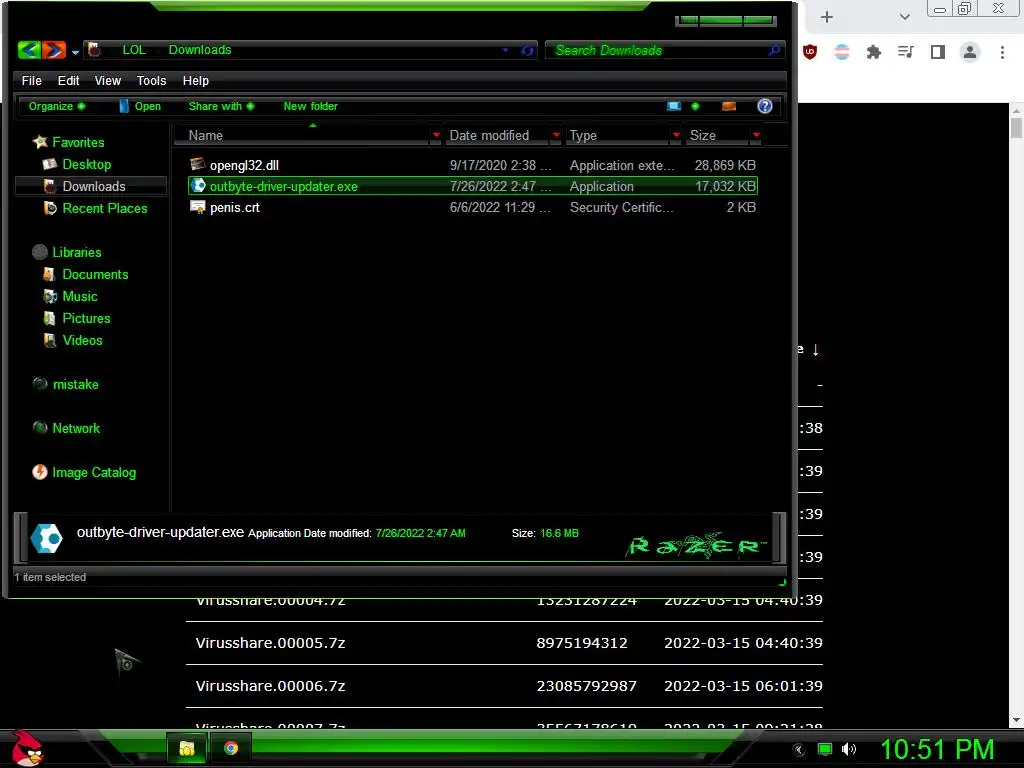The height and width of the screenshot is (768, 1024).
Task: Click the LOL breadcrumb in address bar
Action: click(134, 50)
